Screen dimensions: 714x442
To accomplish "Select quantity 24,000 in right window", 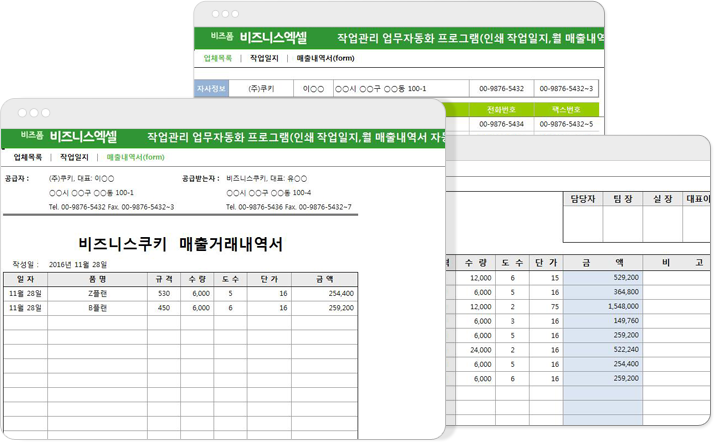I will 475,350.
